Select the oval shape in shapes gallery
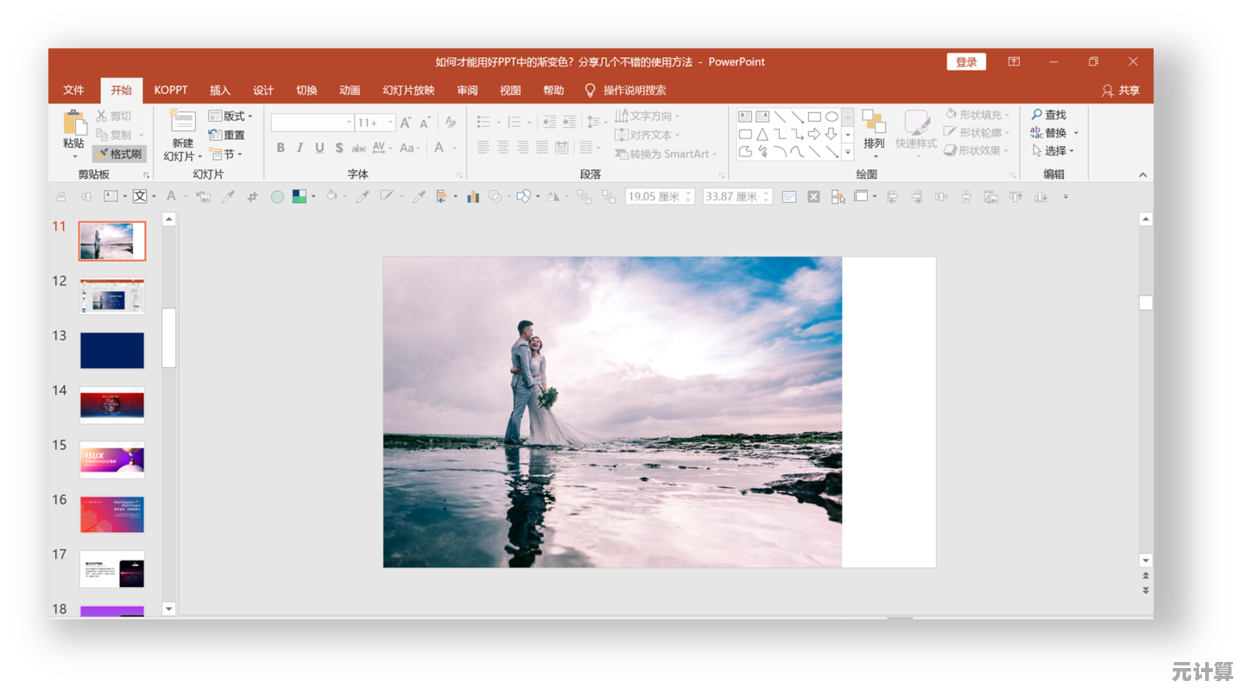Screen dimensions: 1240x690 tap(831, 117)
